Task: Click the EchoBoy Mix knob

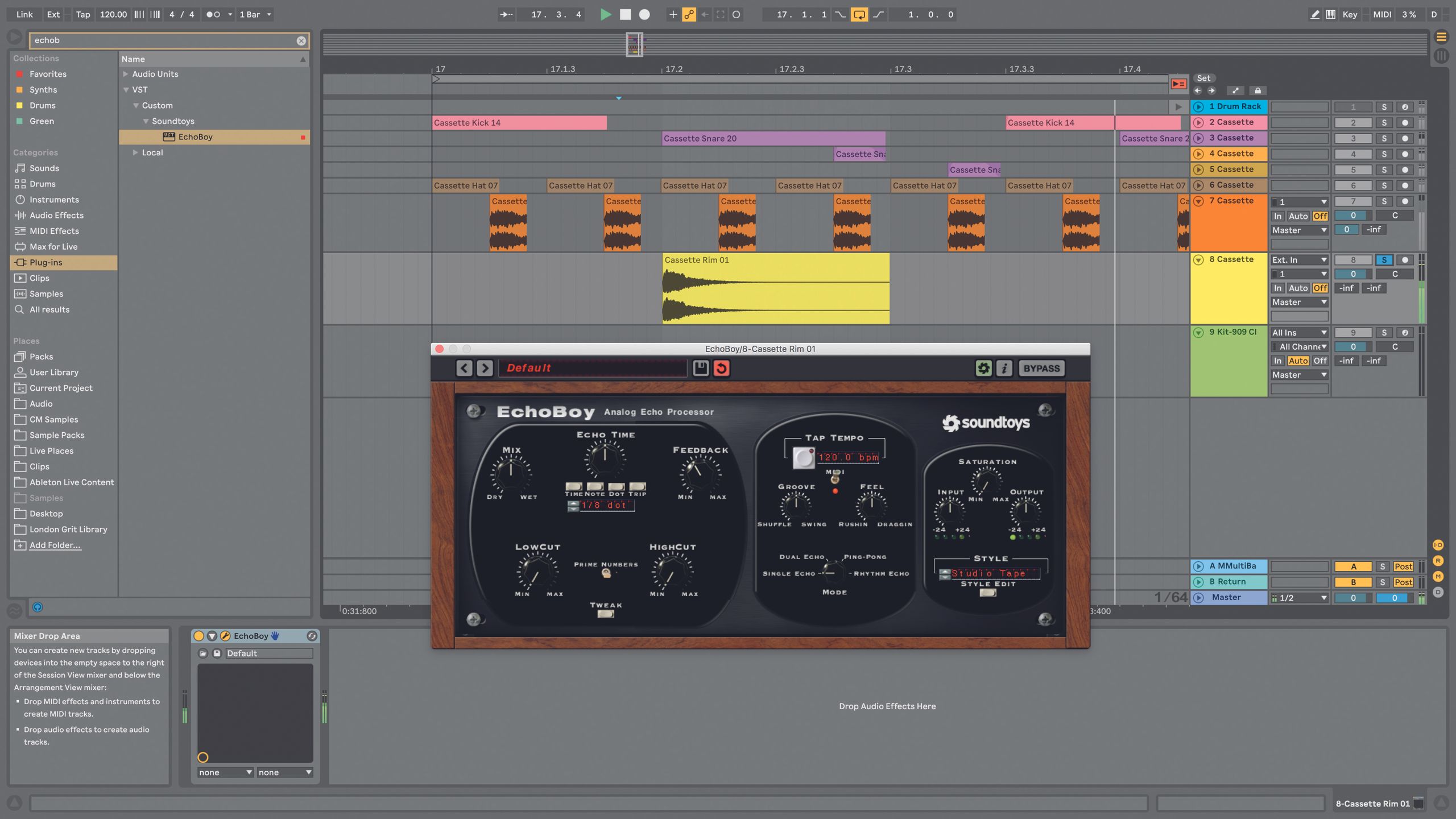Action: tap(511, 473)
